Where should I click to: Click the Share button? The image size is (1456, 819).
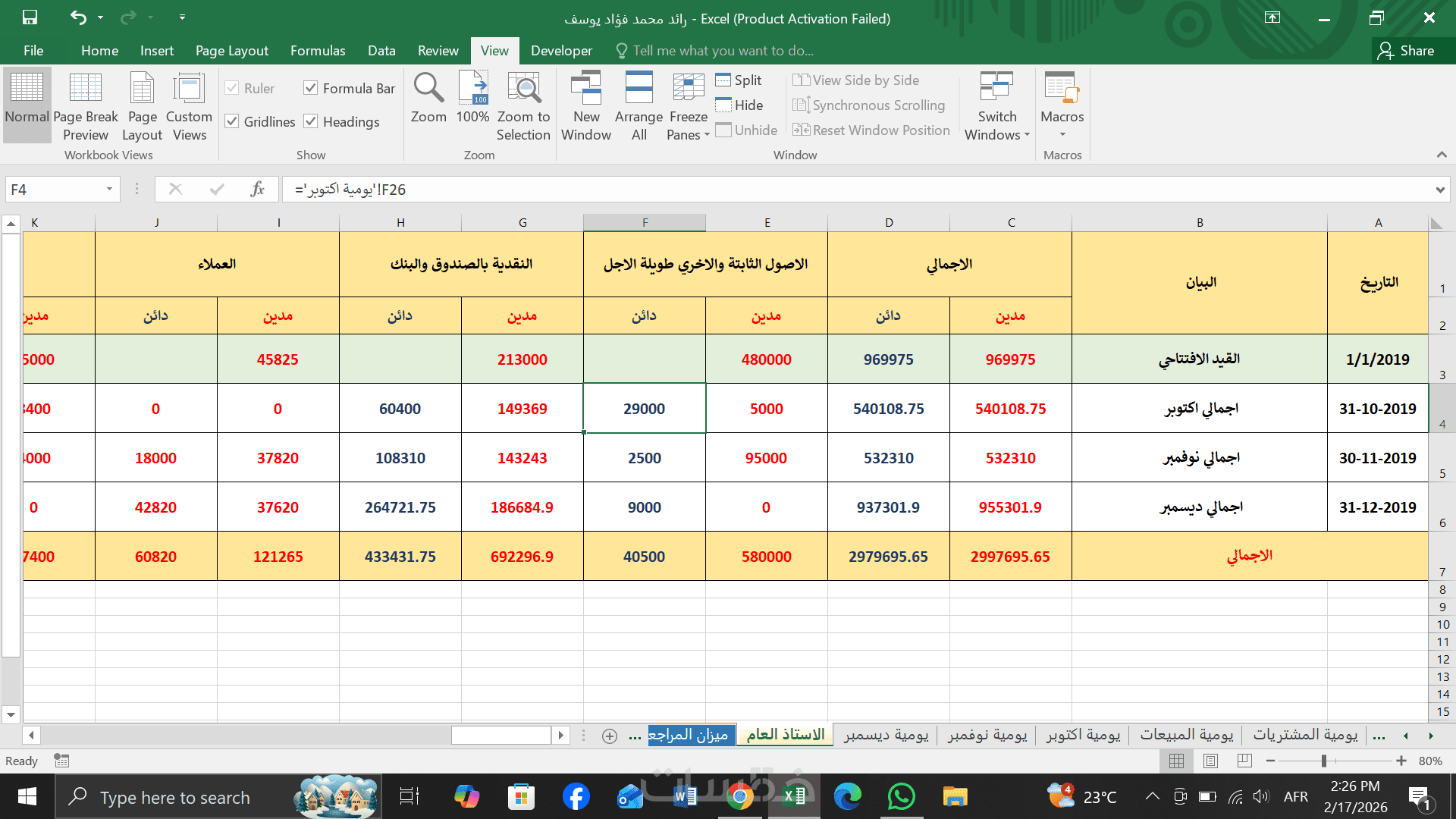point(1407,50)
